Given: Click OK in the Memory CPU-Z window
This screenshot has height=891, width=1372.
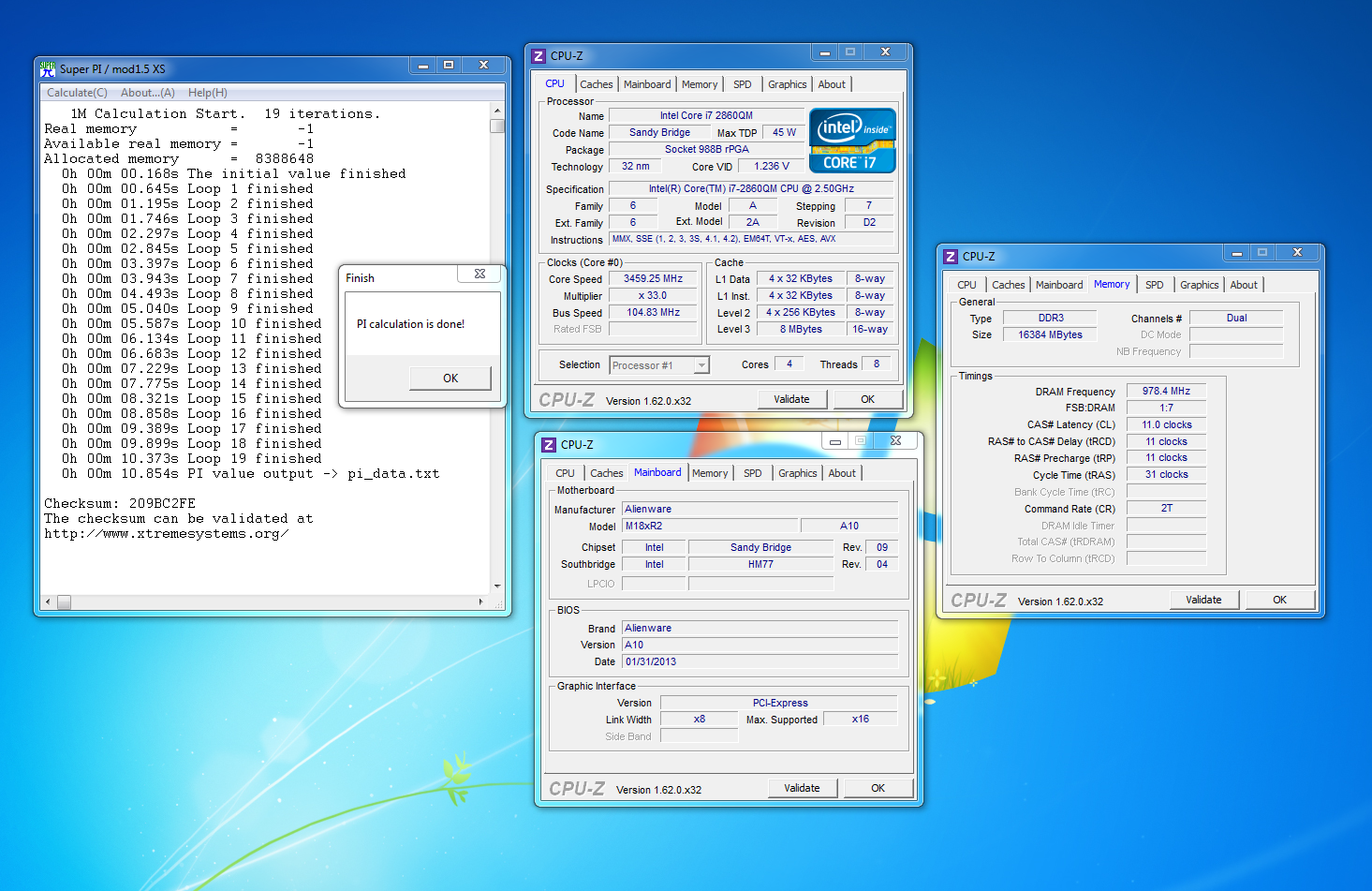Looking at the screenshot, I should 1280,600.
